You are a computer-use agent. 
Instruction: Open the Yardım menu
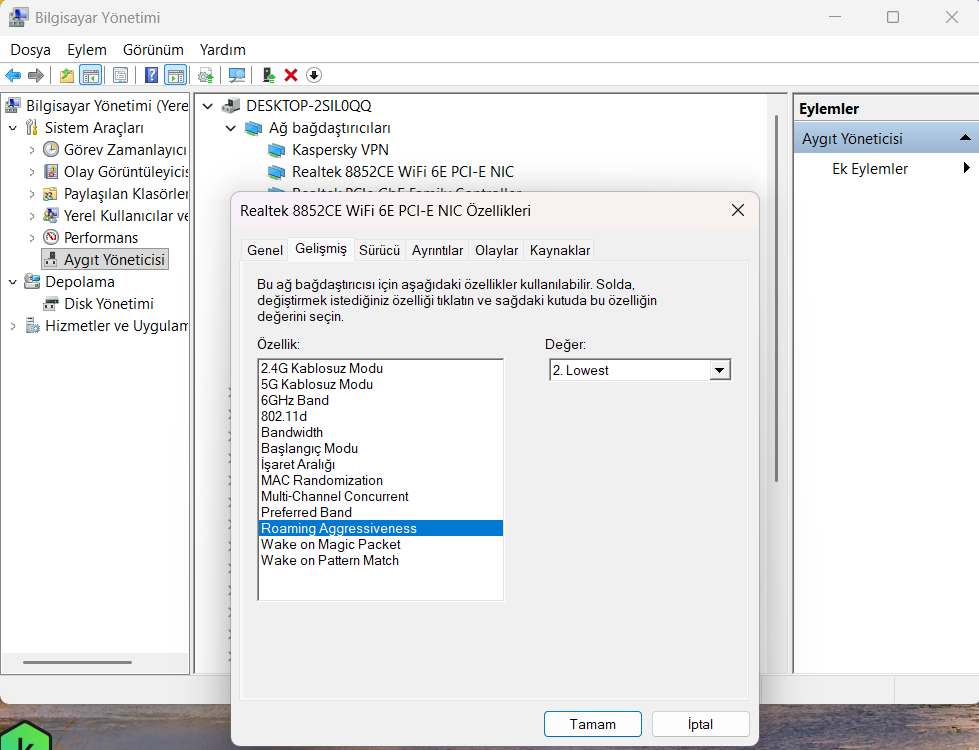click(x=222, y=50)
